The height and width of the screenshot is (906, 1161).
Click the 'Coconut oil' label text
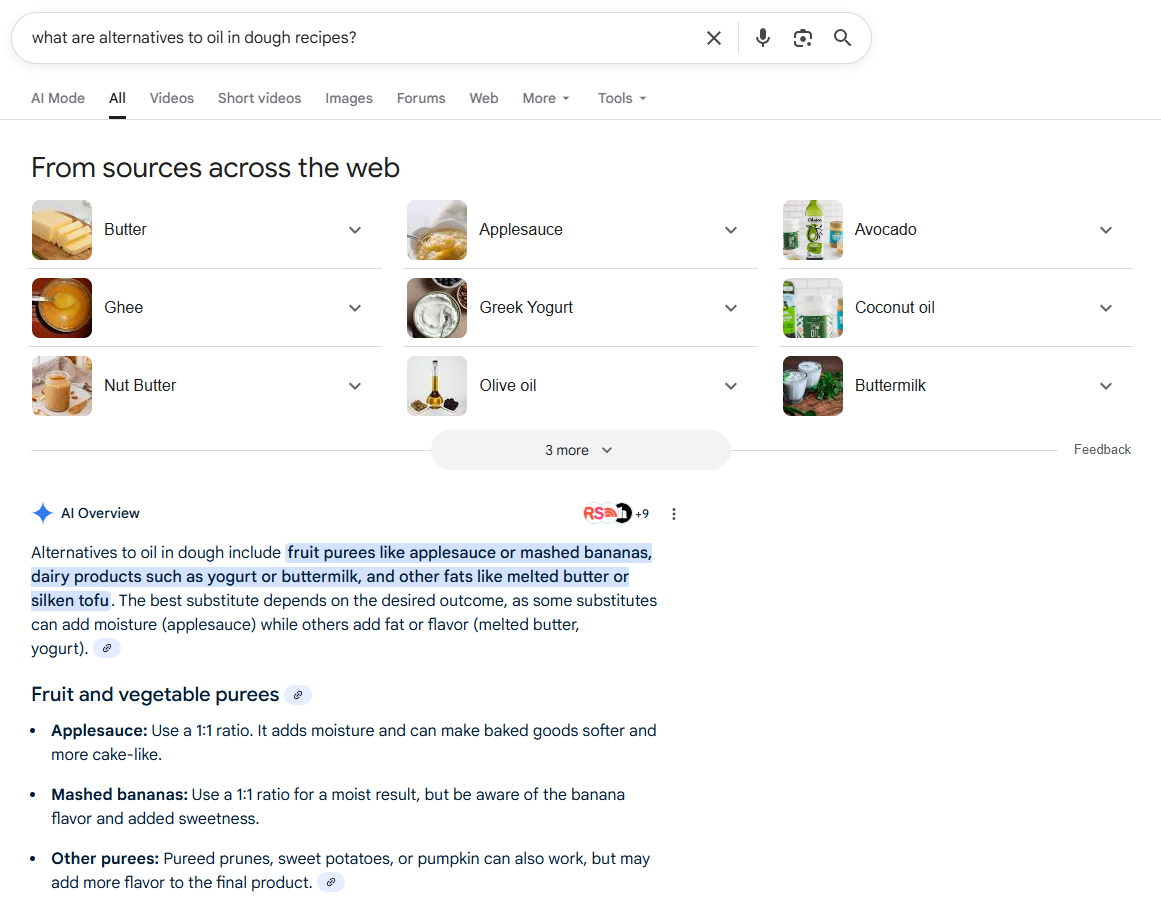tap(894, 307)
